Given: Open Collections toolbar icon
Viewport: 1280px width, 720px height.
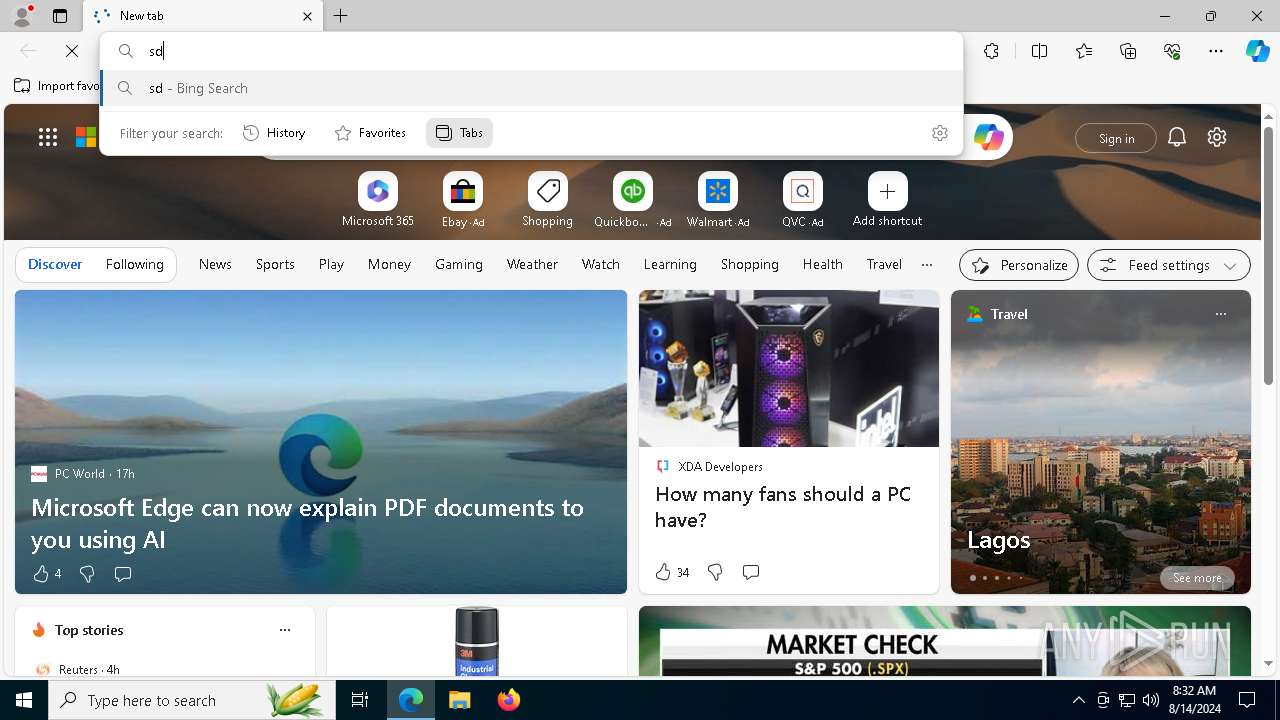Looking at the screenshot, I should click(1128, 51).
